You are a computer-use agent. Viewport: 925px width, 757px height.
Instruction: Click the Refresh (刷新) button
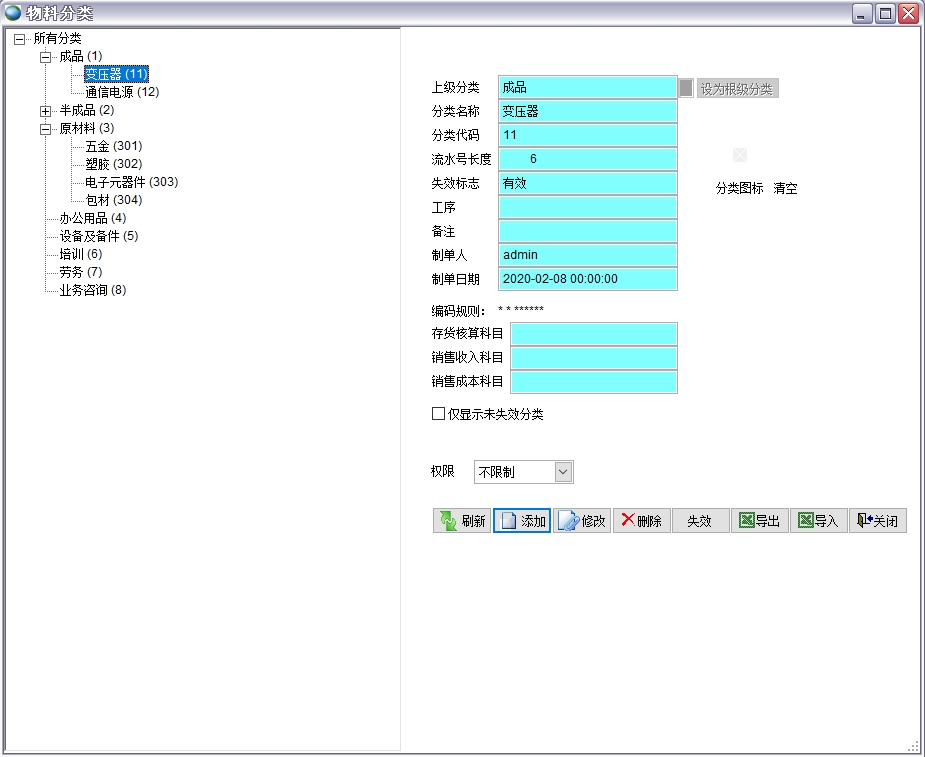pos(461,521)
